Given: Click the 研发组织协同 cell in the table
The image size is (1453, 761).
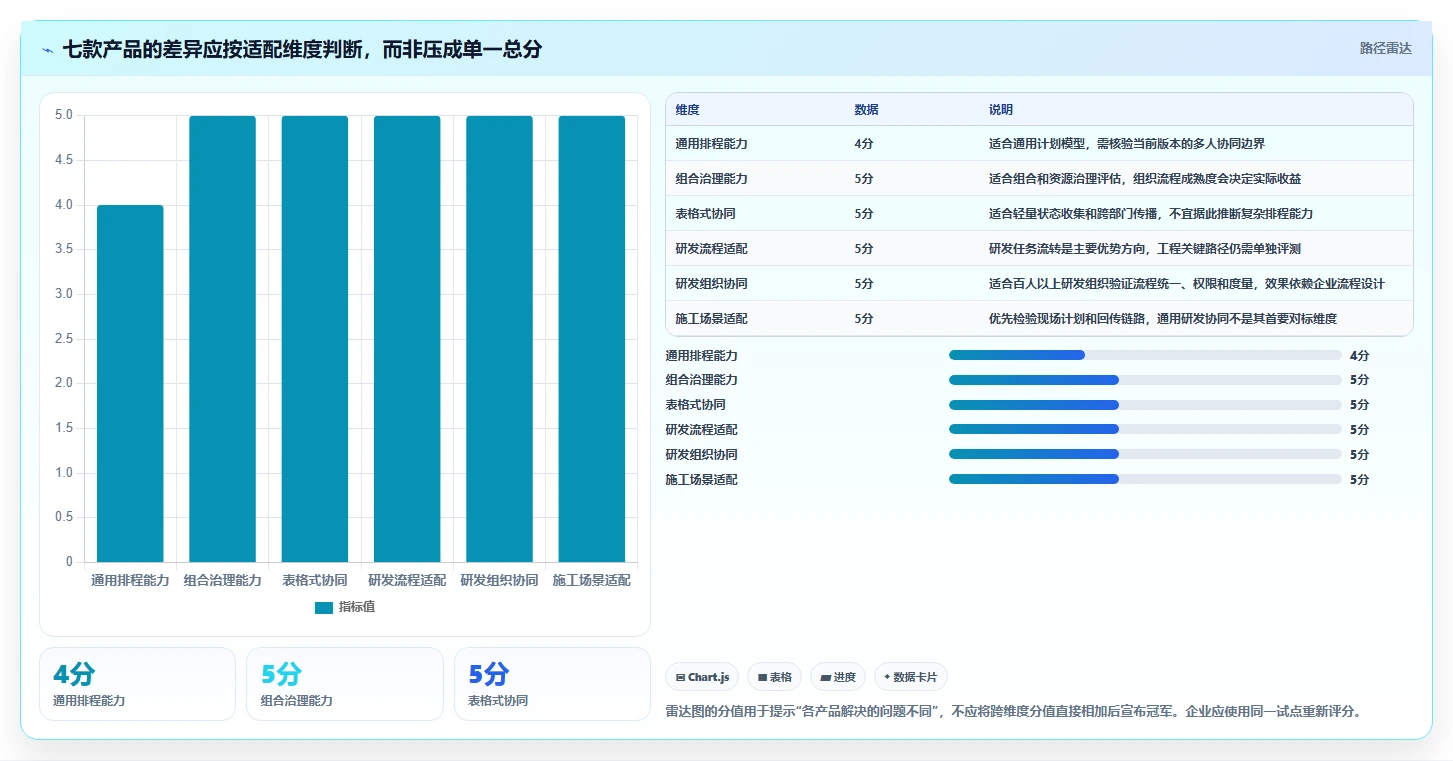Looking at the screenshot, I should (x=711, y=284).
